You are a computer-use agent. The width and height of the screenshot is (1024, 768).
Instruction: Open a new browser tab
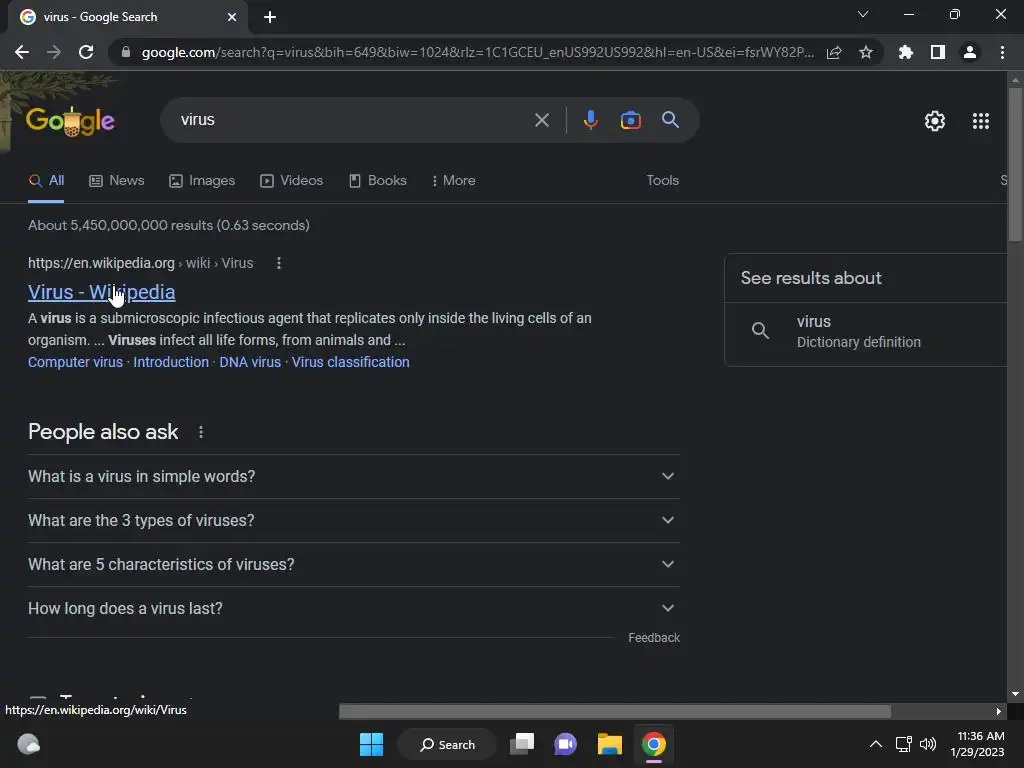[270, 17]
